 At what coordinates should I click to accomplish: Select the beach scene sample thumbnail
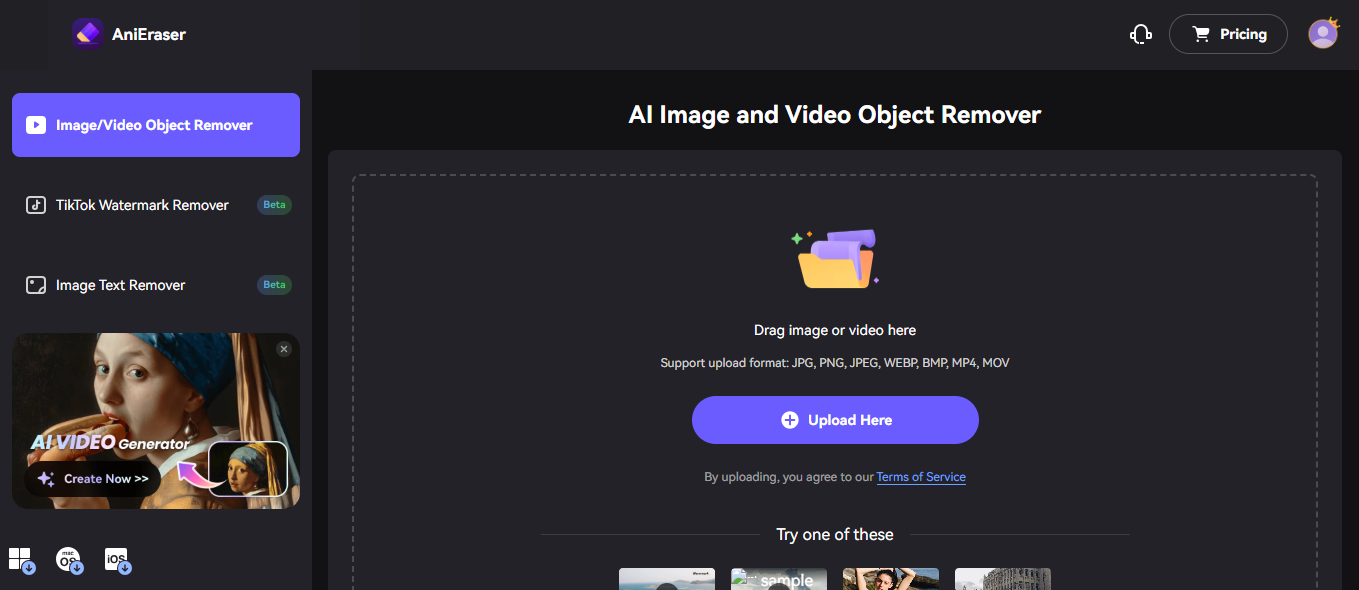666,580
